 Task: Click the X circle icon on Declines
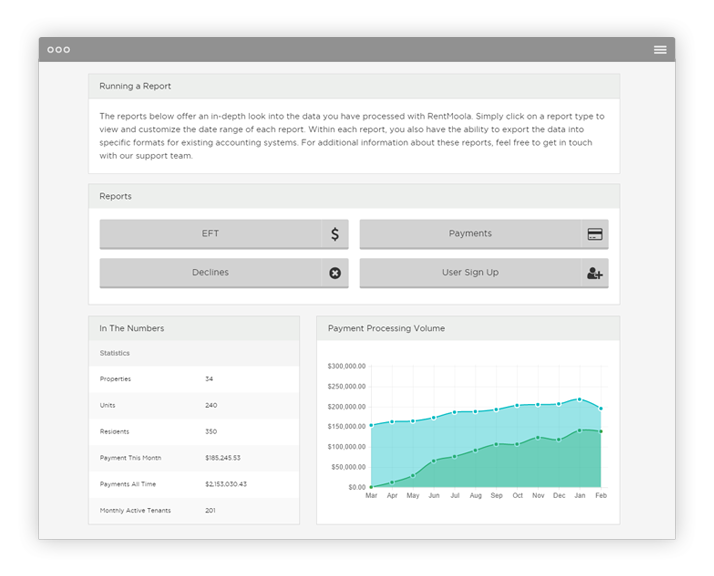pyautogui.click(x=335, y=273)
